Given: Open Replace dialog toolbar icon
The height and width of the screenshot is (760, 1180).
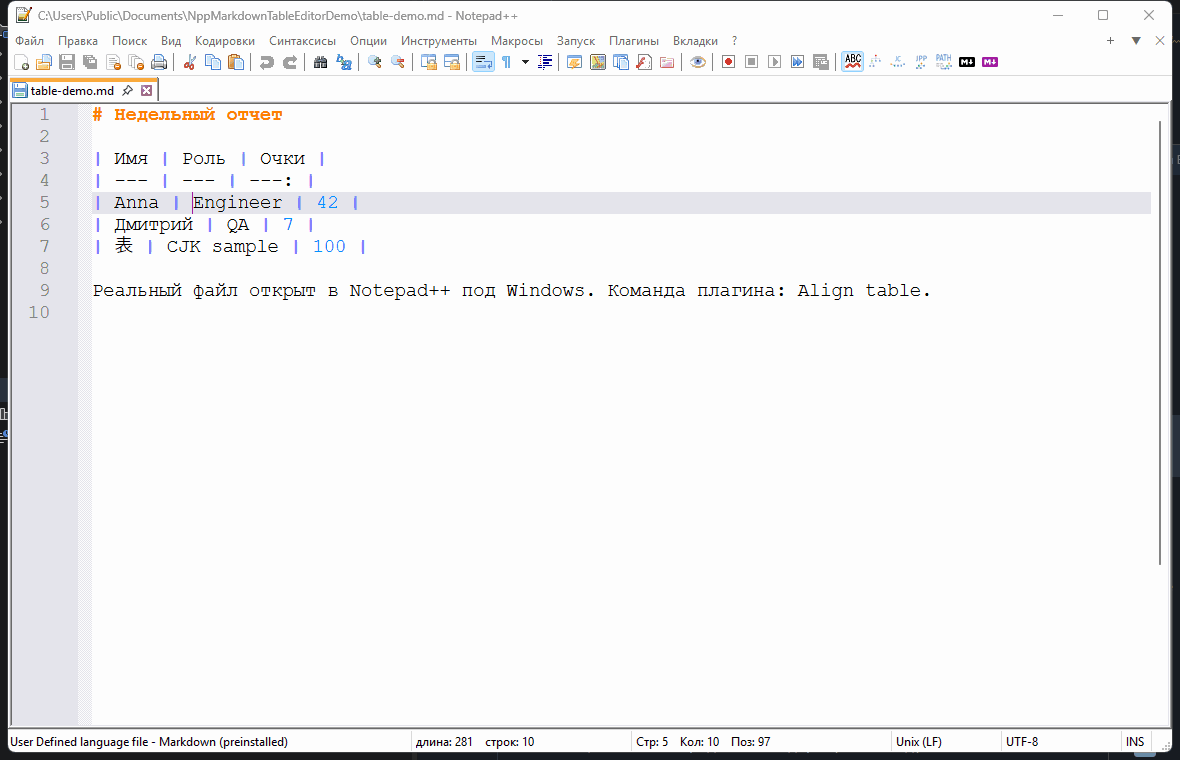Looking at the screenshot, I should click(344, 62).
